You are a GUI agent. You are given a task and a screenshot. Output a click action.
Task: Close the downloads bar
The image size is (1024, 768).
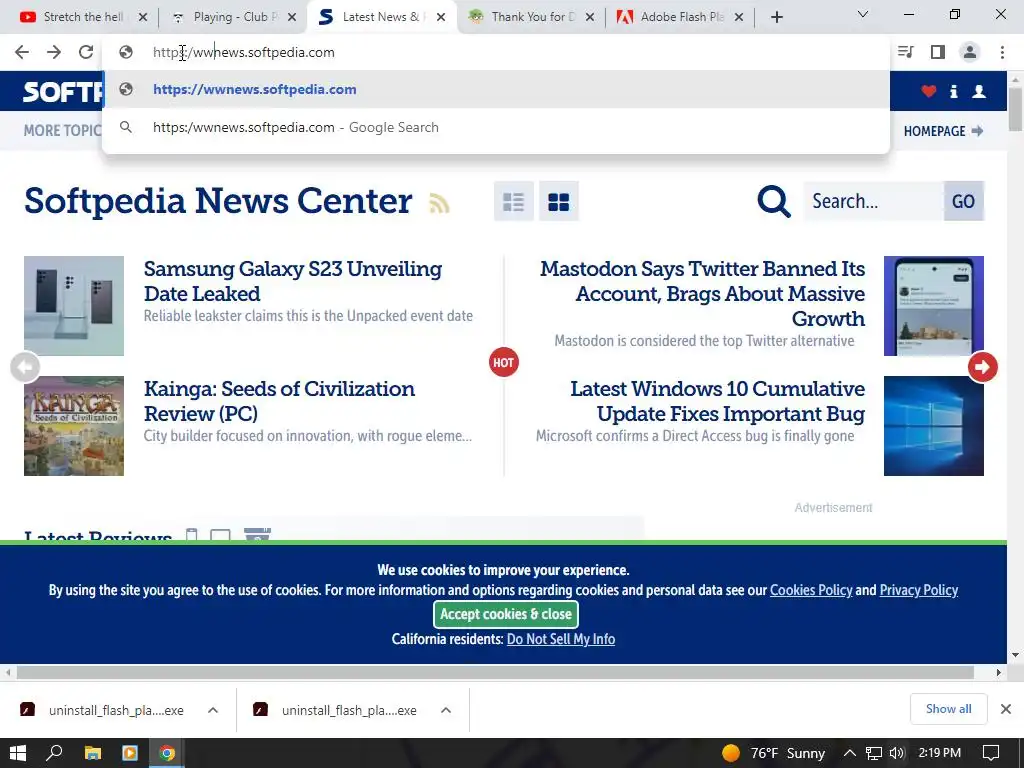pyautogui.click(x=1006, y=709)
